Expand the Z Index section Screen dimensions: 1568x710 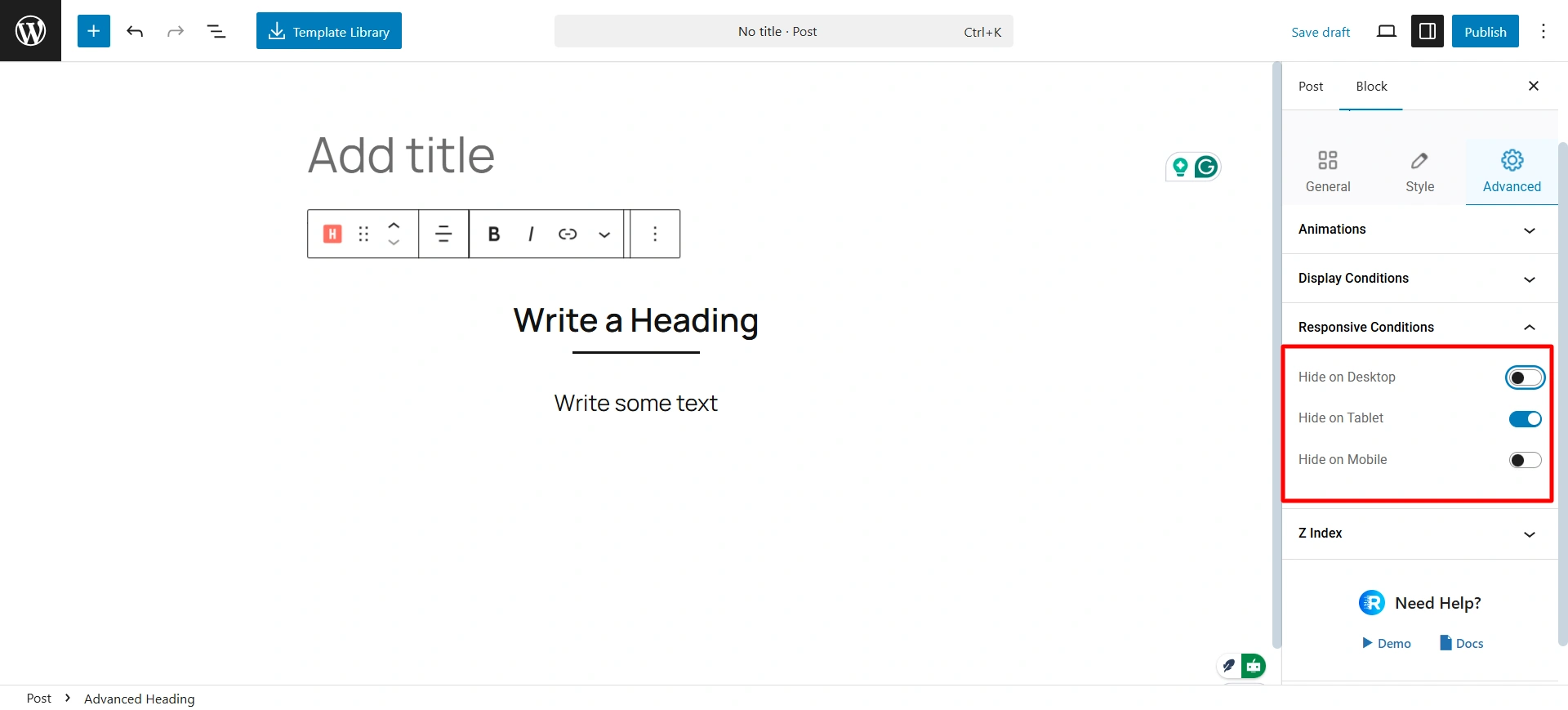click(1418, 534)
